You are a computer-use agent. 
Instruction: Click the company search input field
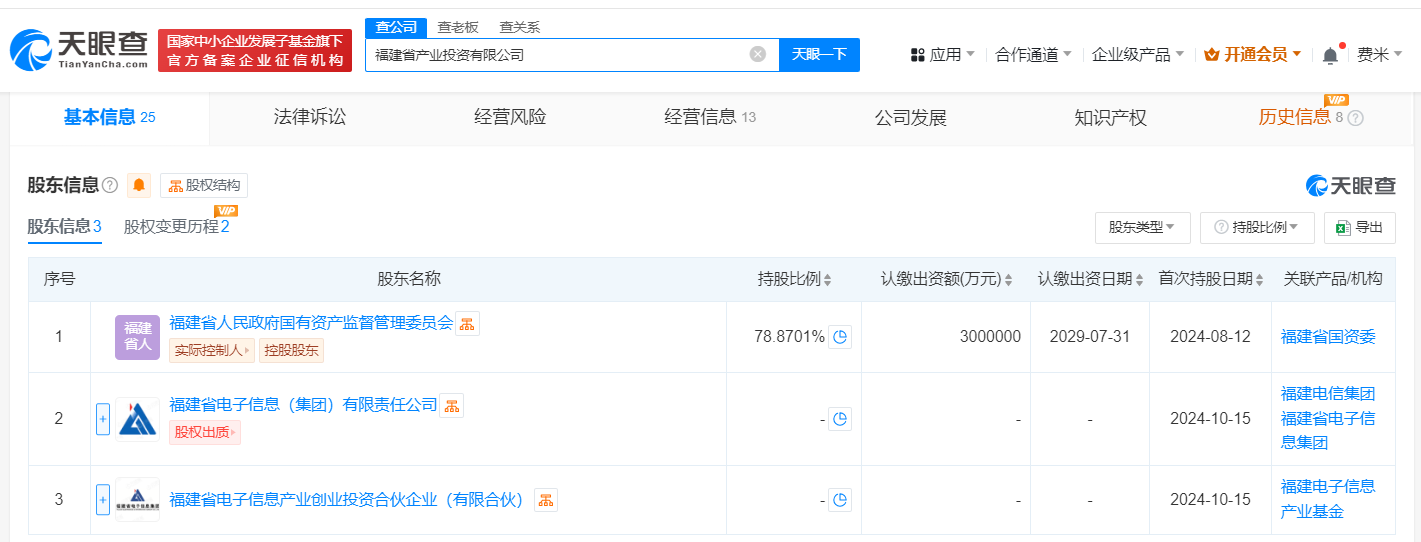click(x=555, y=54)
